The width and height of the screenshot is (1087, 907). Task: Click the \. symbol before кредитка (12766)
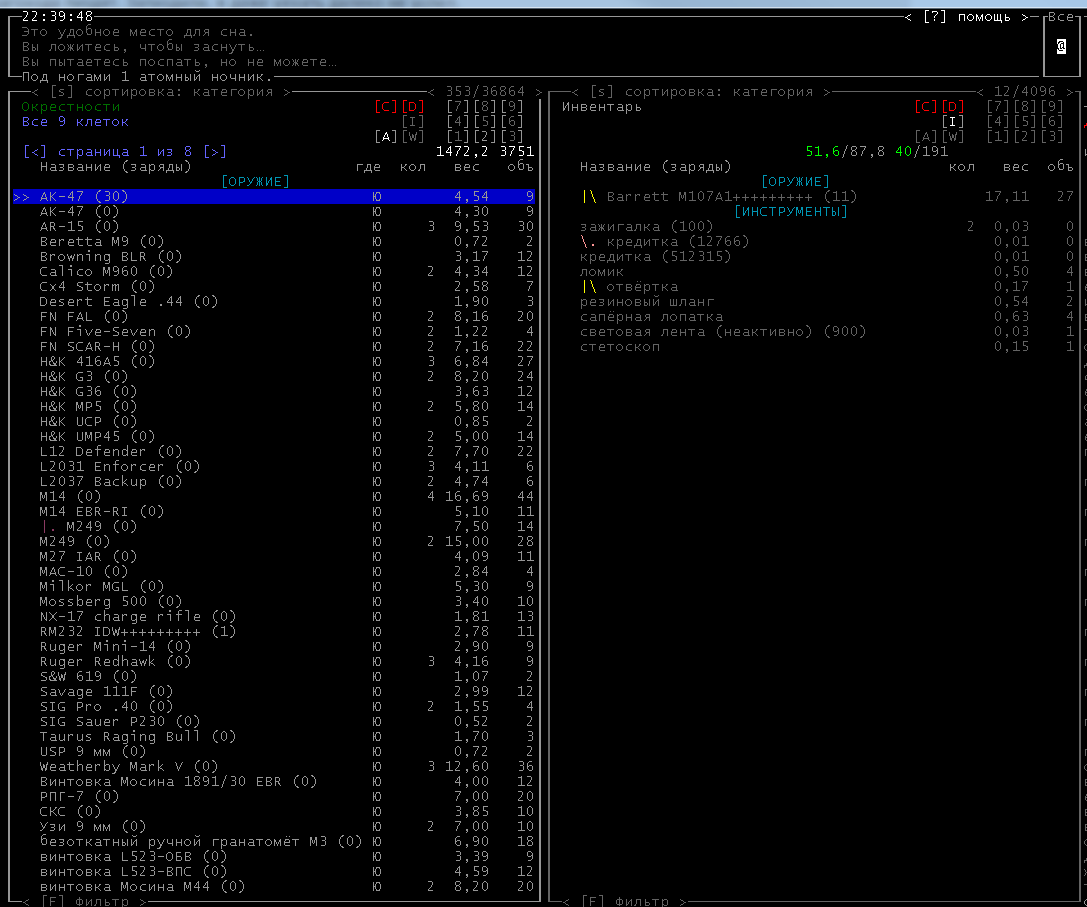[588, 241]
